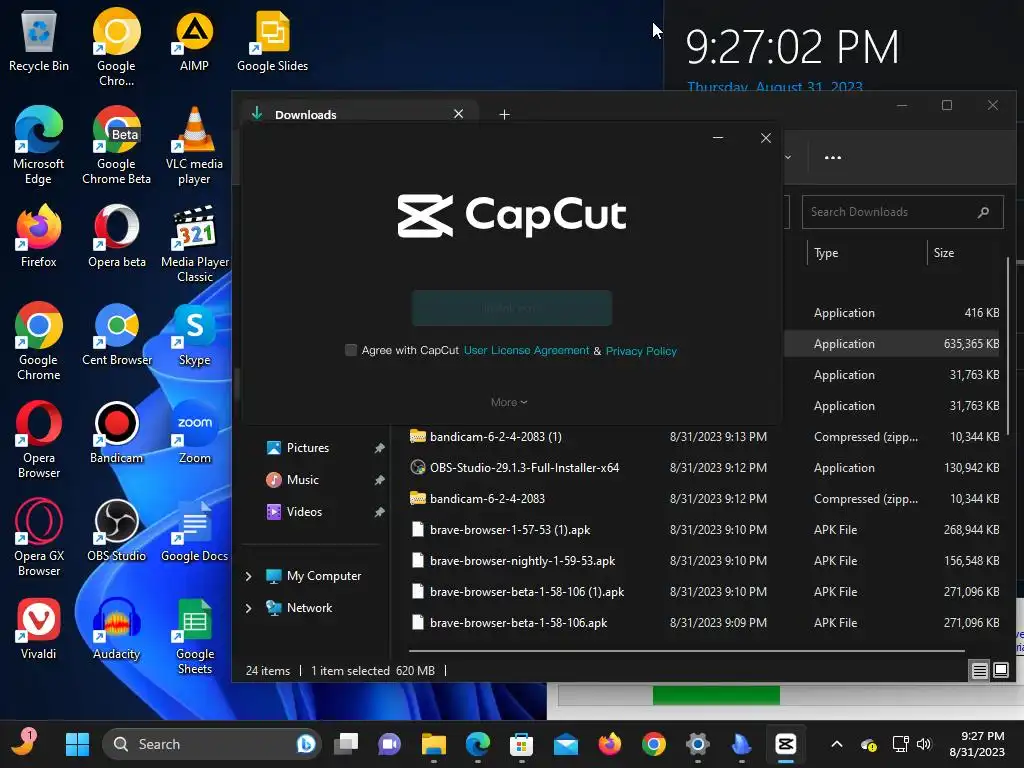Open Mail app from taskbar
The image size is (1024, 768).
coord(566,744)
